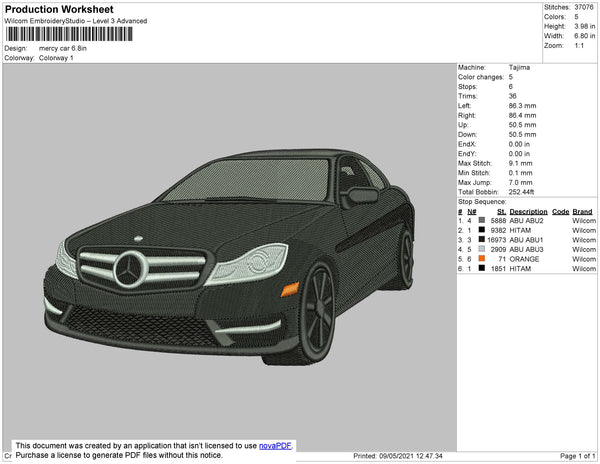The image size is (600, 464).
Task: Click the embroidered car design preview
Action: click(230, 257)
